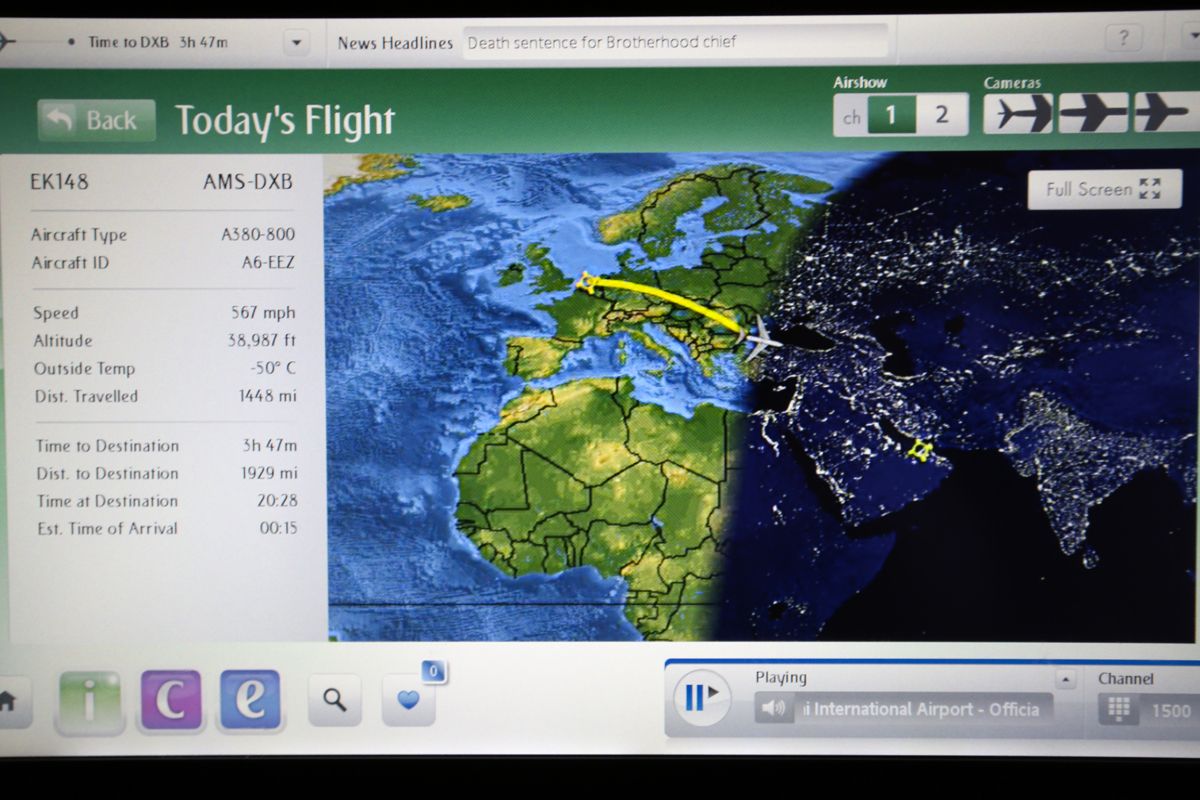The image size is (1200, 800).
Task: Switch to Airshow channel 1
Action: [891, 115]
